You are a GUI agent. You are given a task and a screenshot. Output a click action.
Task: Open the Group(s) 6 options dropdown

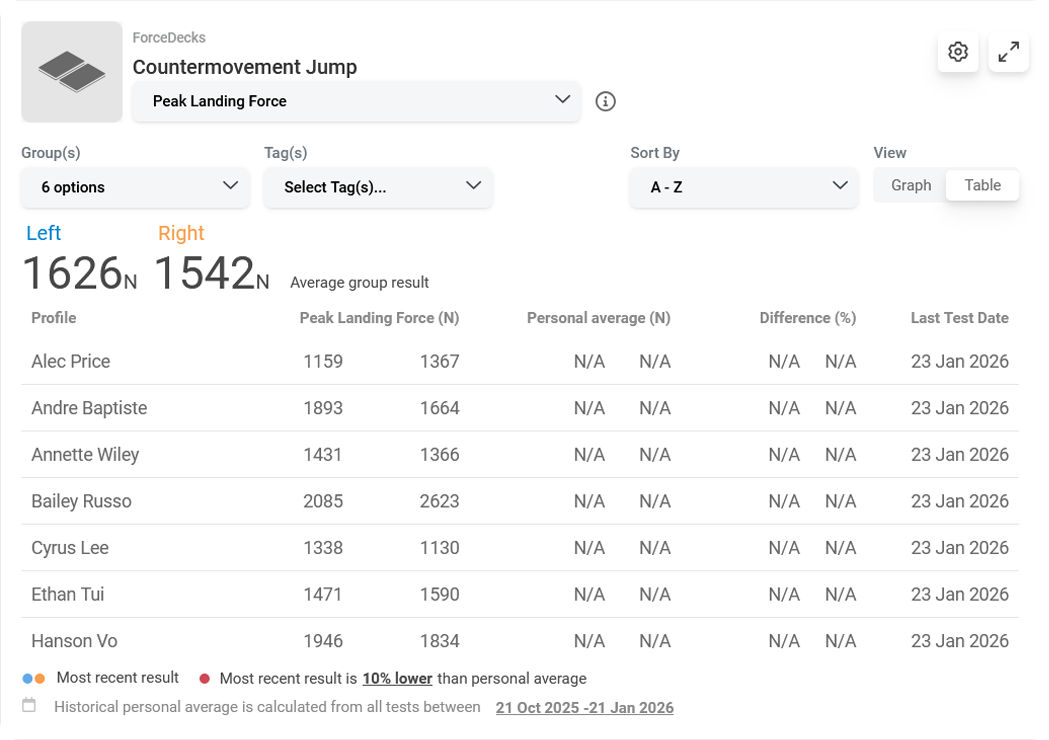pos(135,187)
